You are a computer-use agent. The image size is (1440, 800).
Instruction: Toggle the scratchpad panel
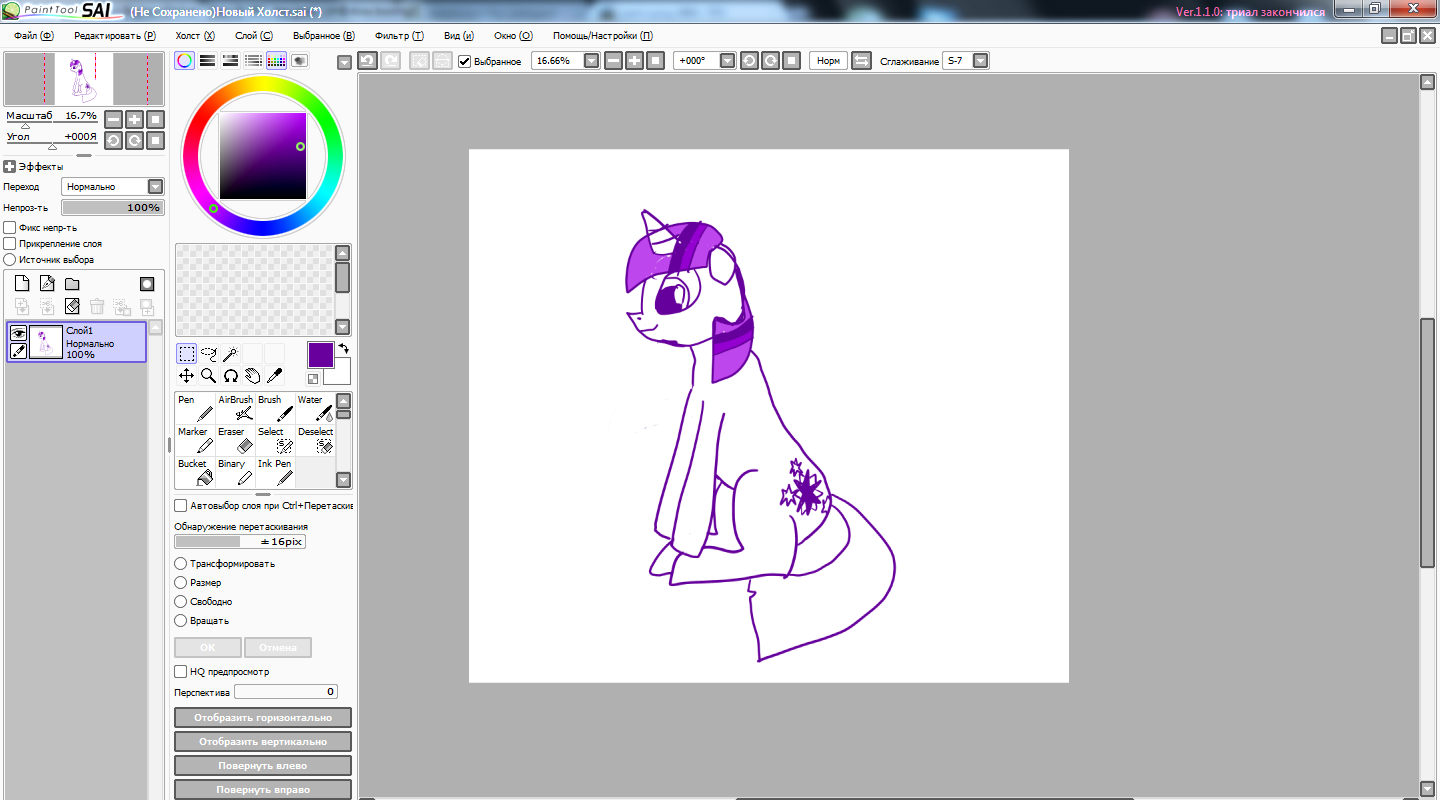click(x=300, y=61)
